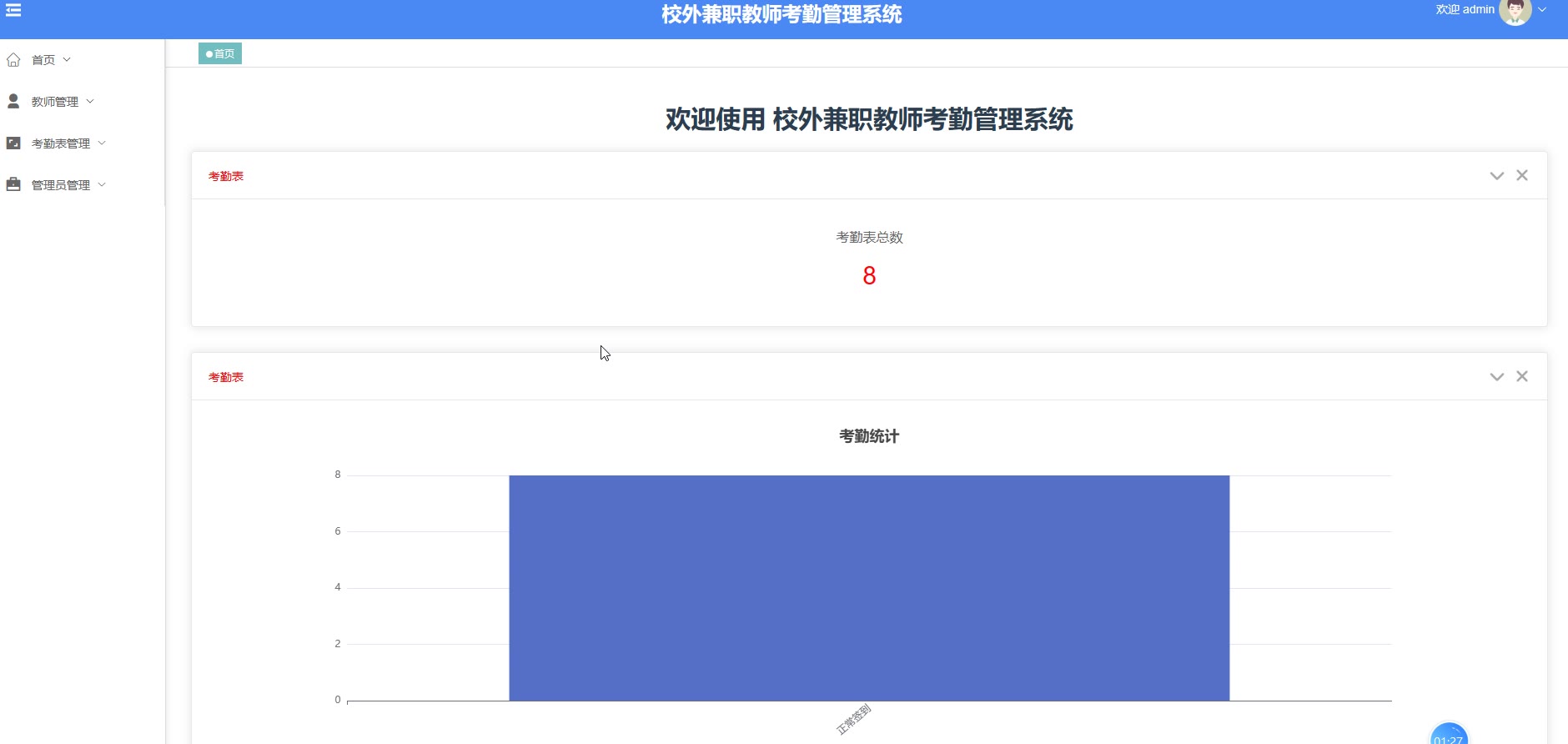Image resolution: width=1568 pixels, height=744 pixels.
Task: Click the administrator management briefcase icon
Action: click(13, 184)
